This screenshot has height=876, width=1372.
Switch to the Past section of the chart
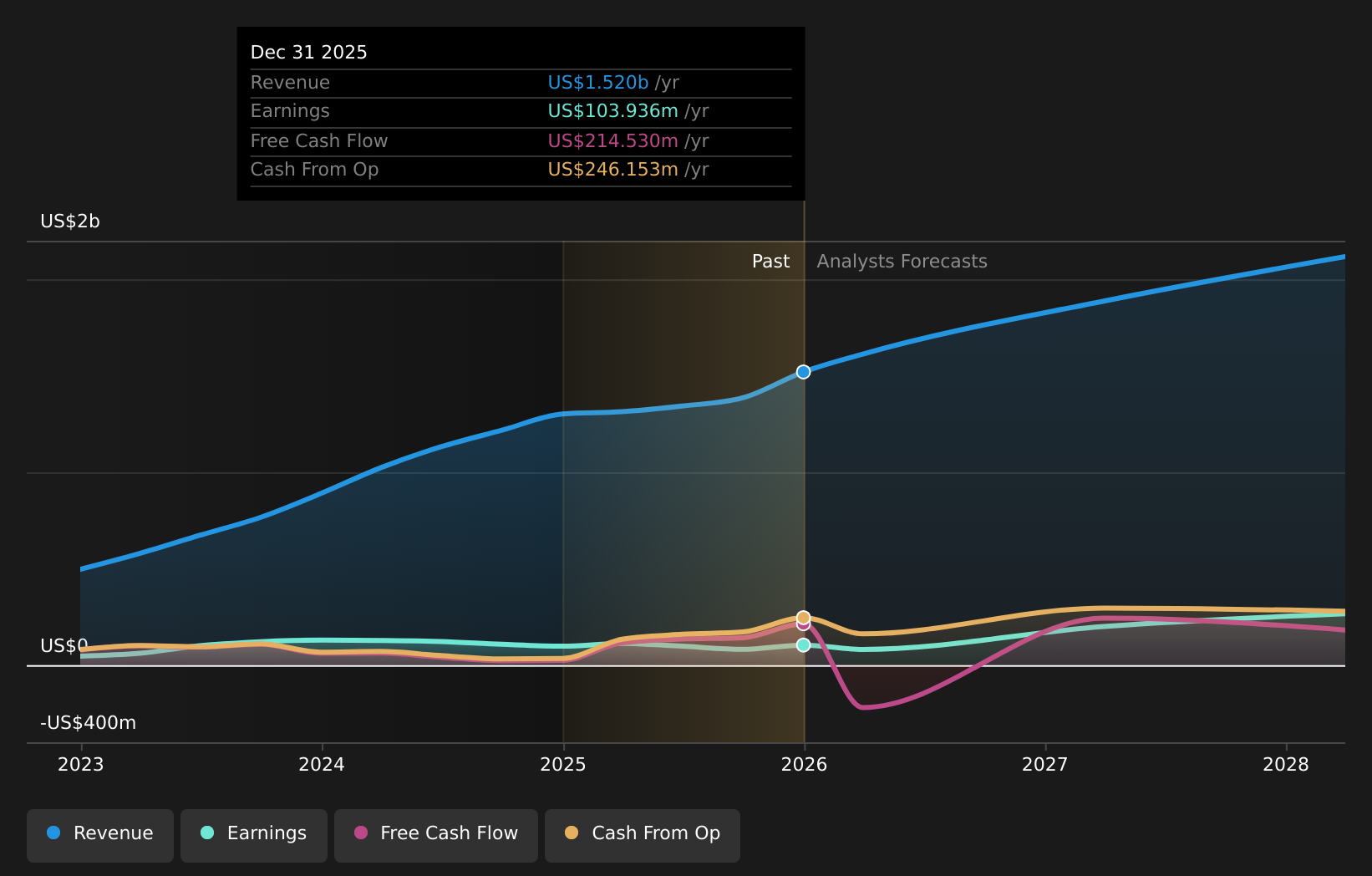(770, 261)
